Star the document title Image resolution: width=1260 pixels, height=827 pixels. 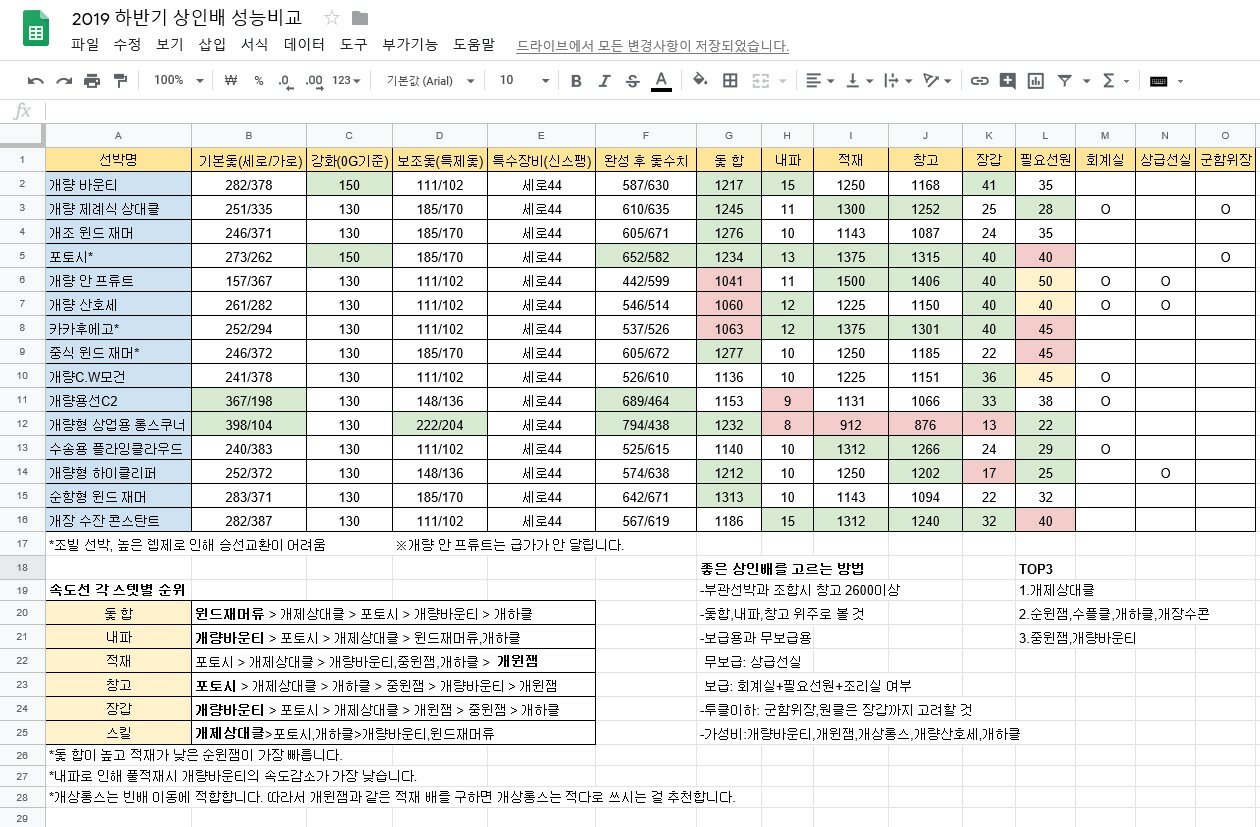332,18
